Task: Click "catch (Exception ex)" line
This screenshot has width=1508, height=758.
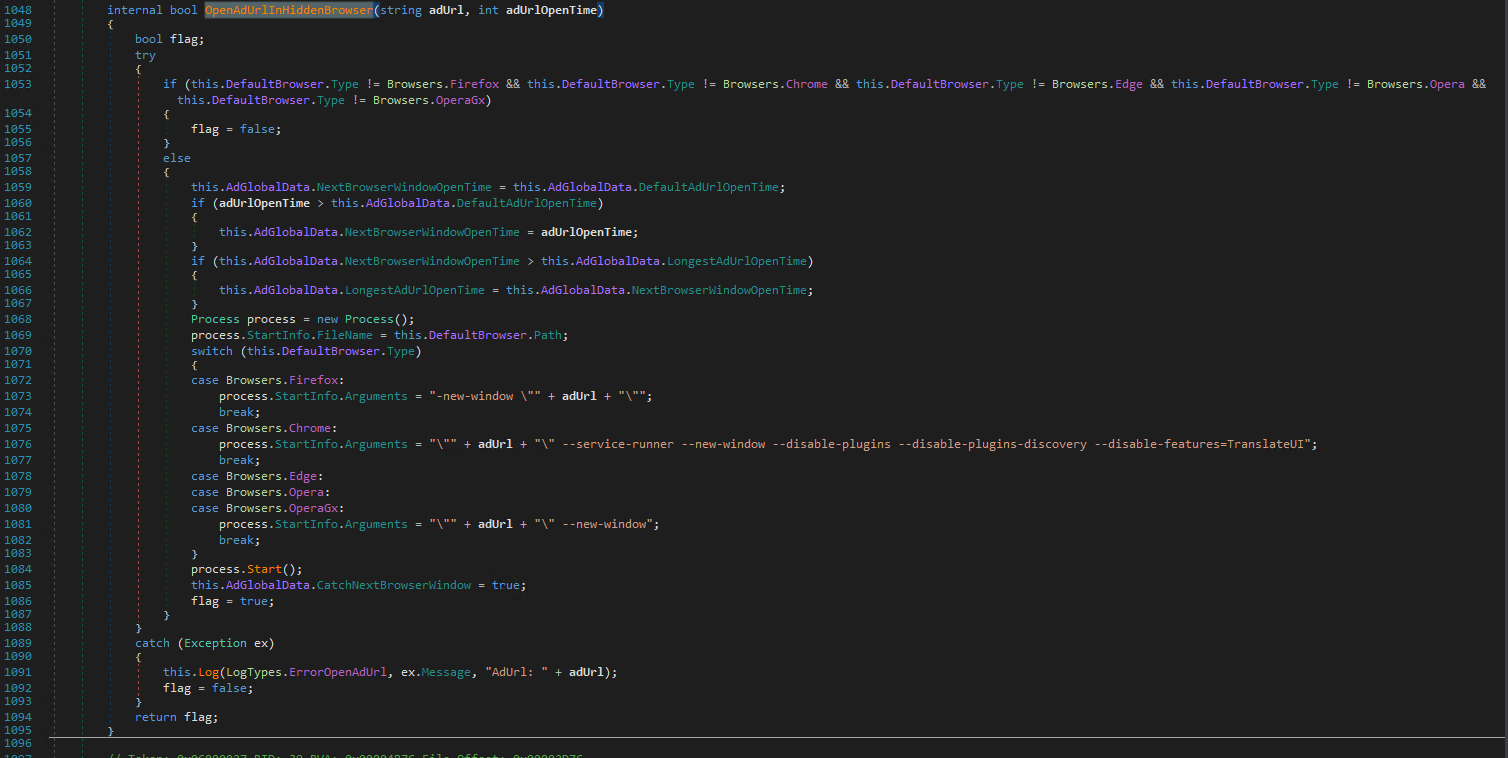Action: coord(205,643)
